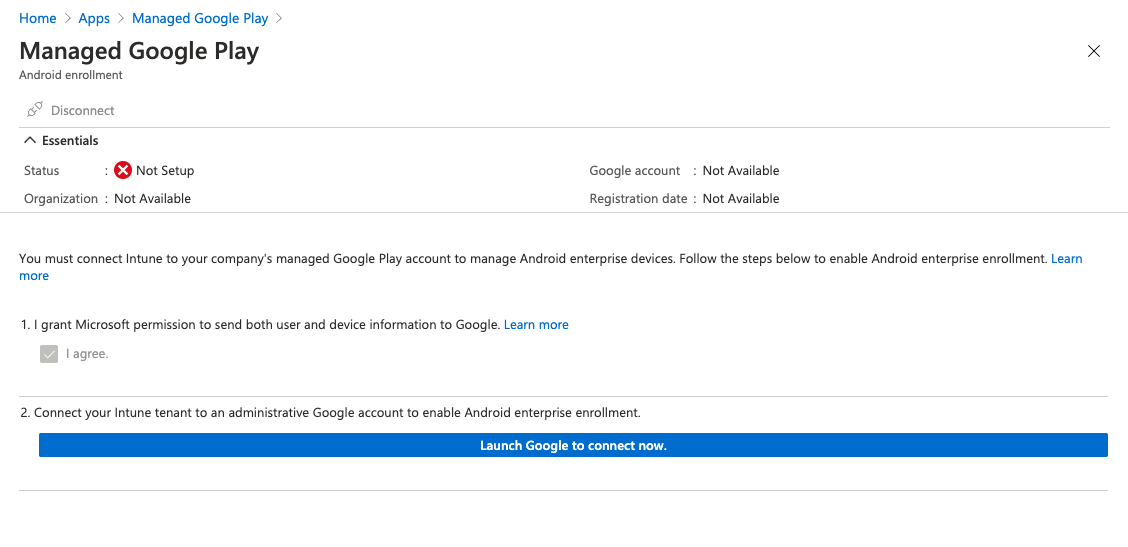Screen dimensions: 1128x547
Task: Click the Registration date Not Available value
Action: pos(741,199)
